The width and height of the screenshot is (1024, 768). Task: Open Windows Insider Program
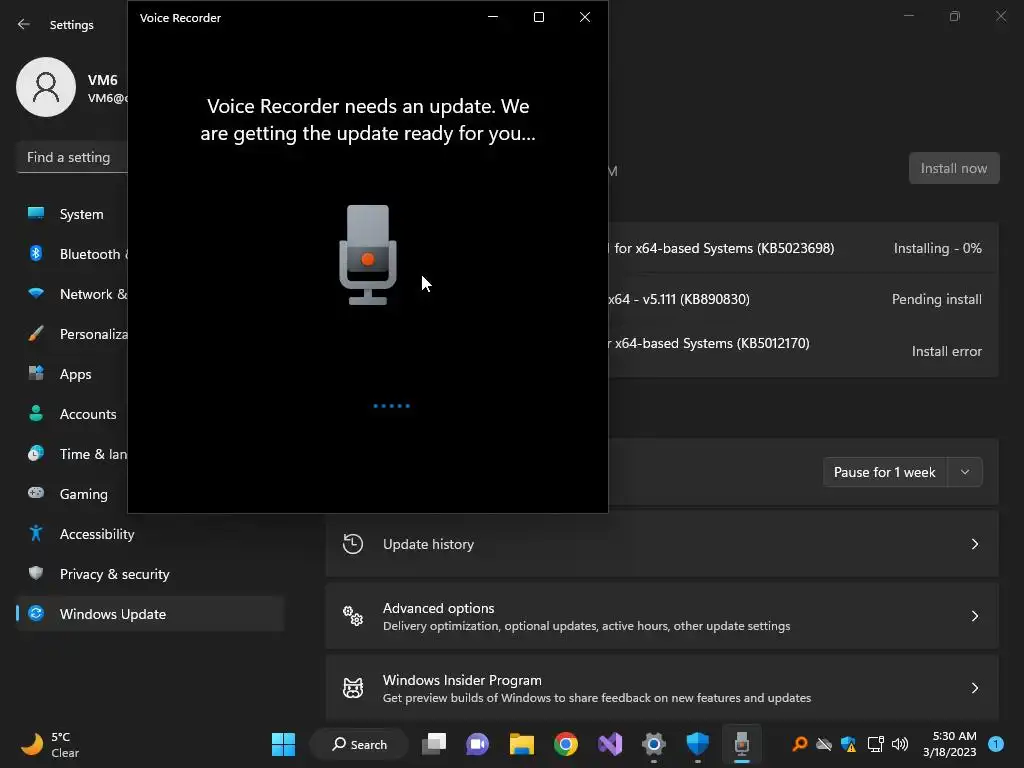662,688
